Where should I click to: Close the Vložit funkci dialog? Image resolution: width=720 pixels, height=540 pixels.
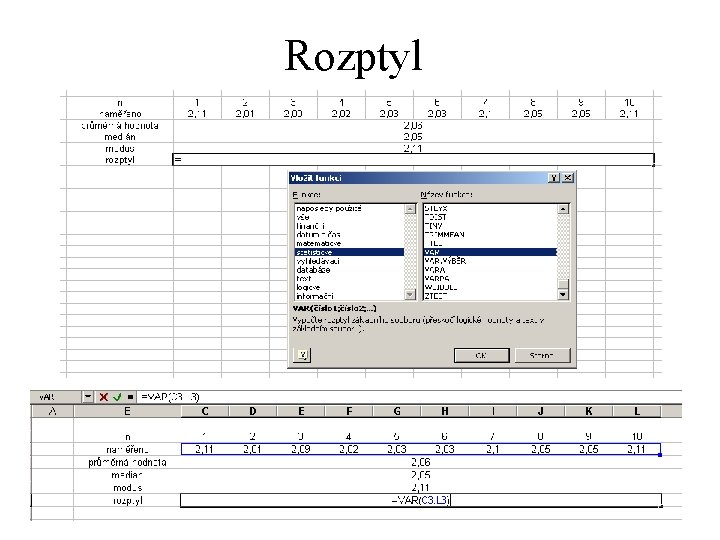(x=568, y=178)
